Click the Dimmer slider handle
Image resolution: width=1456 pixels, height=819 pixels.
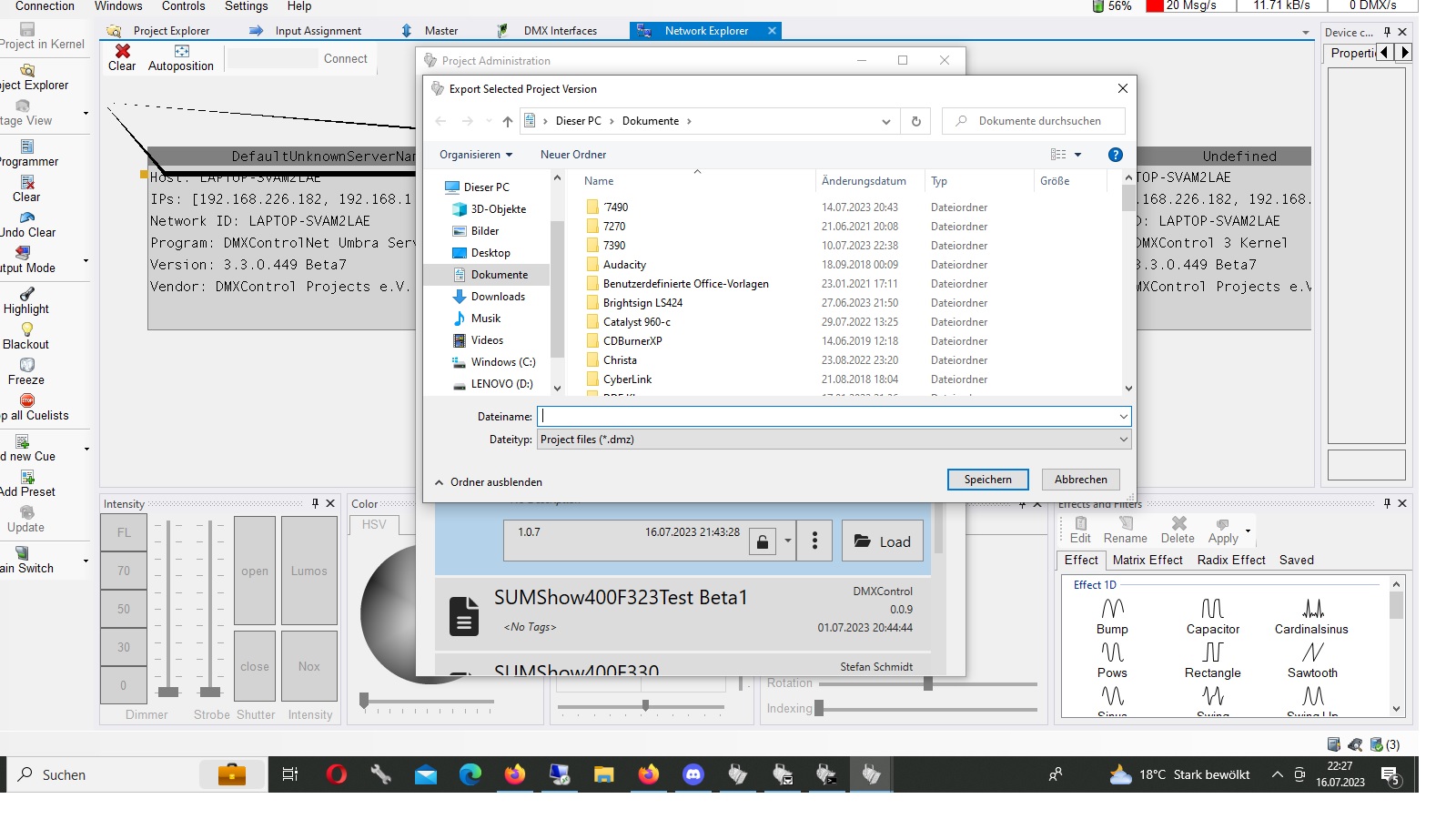168,692
